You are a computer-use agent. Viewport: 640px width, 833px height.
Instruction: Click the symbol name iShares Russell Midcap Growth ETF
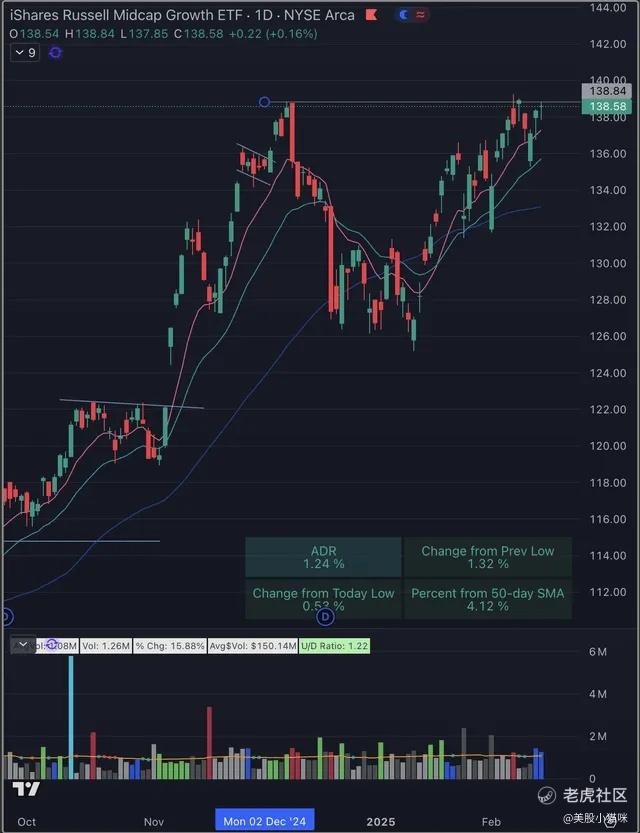126,15
